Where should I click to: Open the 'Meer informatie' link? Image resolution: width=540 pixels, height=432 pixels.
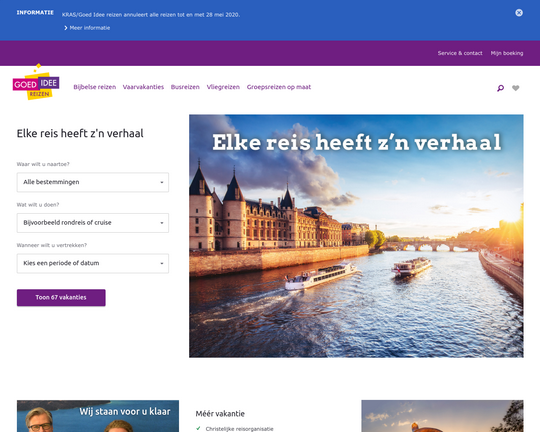[x=90, y=28]
